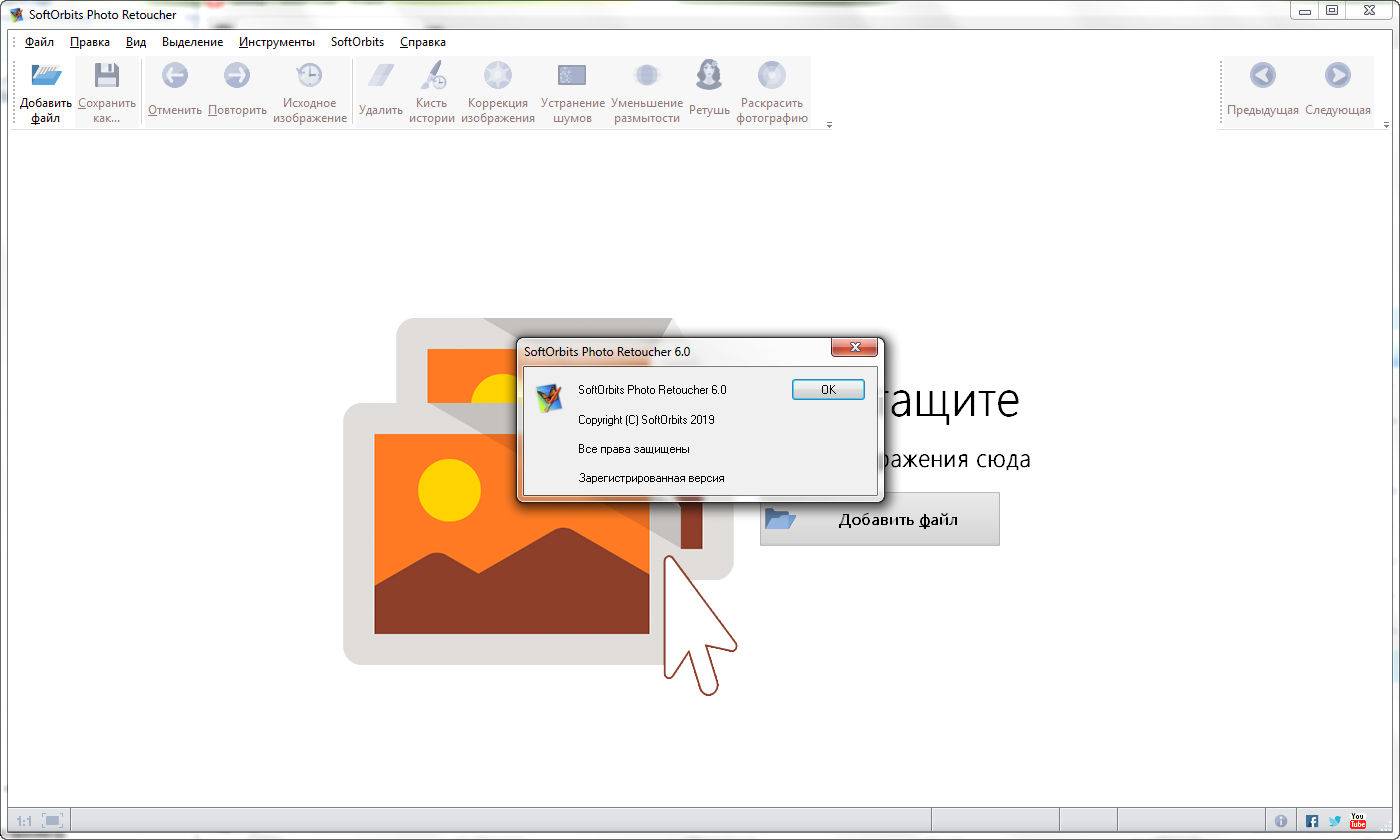Open the Коррекция изображения tool
Viewport: 1400px width, 840px height.
[x=498, y=75]
